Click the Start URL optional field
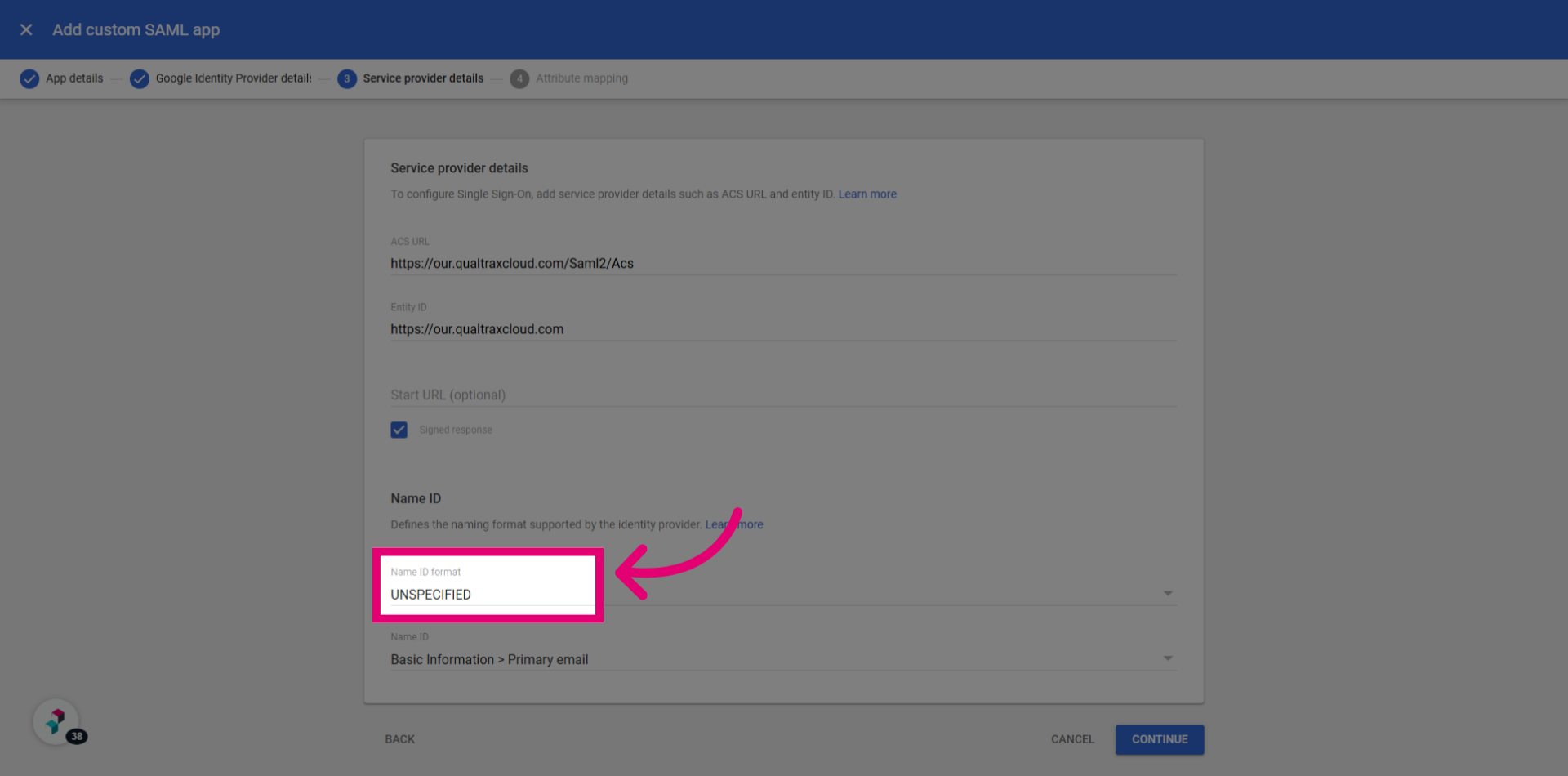Viewport: 1568px width, 776px height. (x=783, y=395)
